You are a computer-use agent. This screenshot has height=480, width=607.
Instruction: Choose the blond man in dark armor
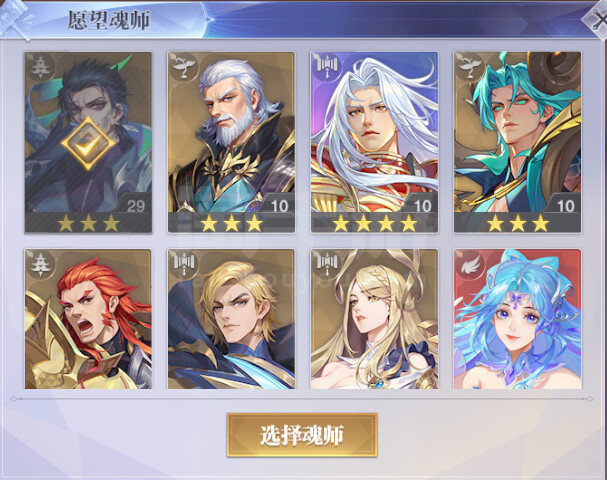pyautogui.click(x=231, y=319)
